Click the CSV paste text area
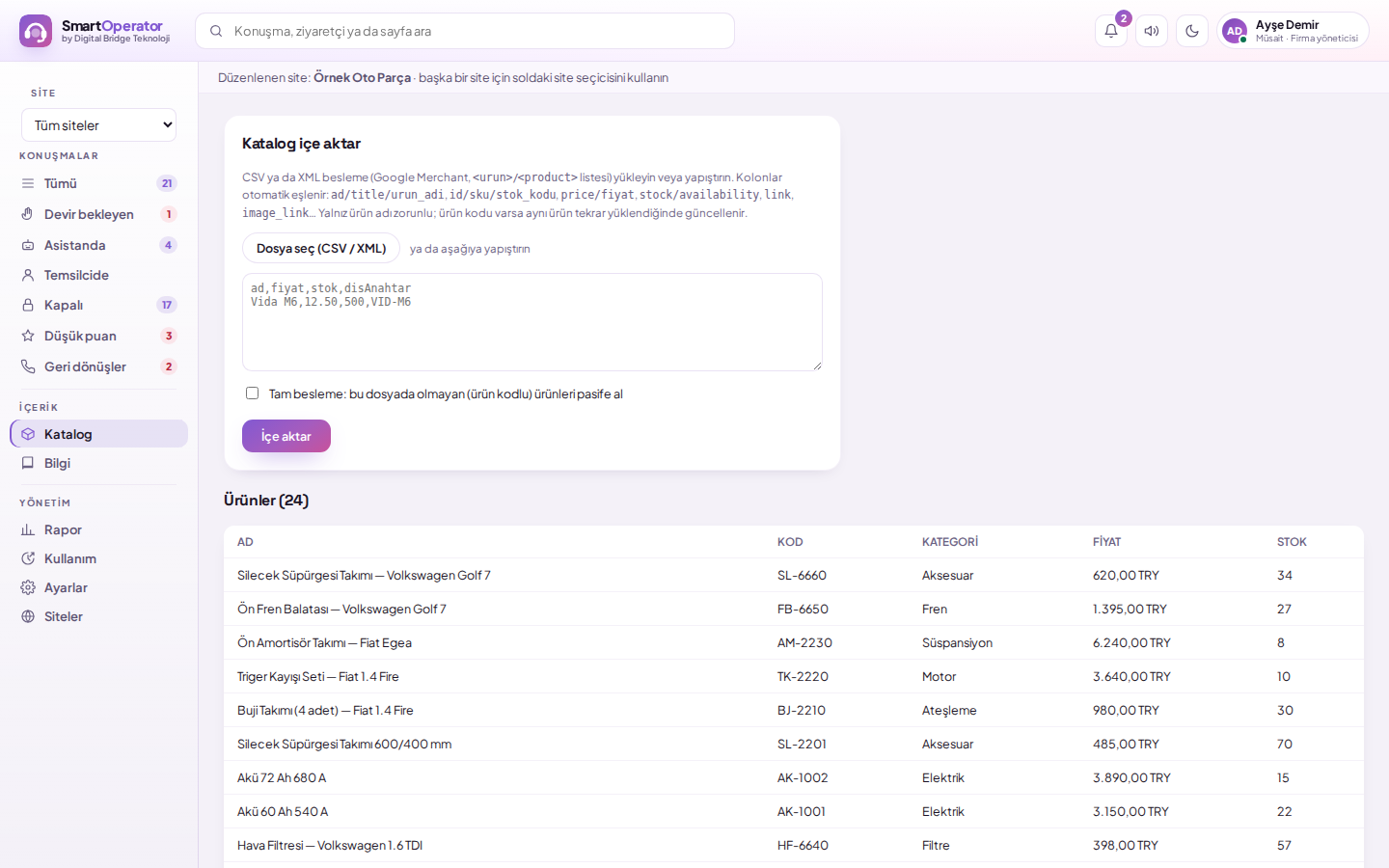 coord(532,322)
